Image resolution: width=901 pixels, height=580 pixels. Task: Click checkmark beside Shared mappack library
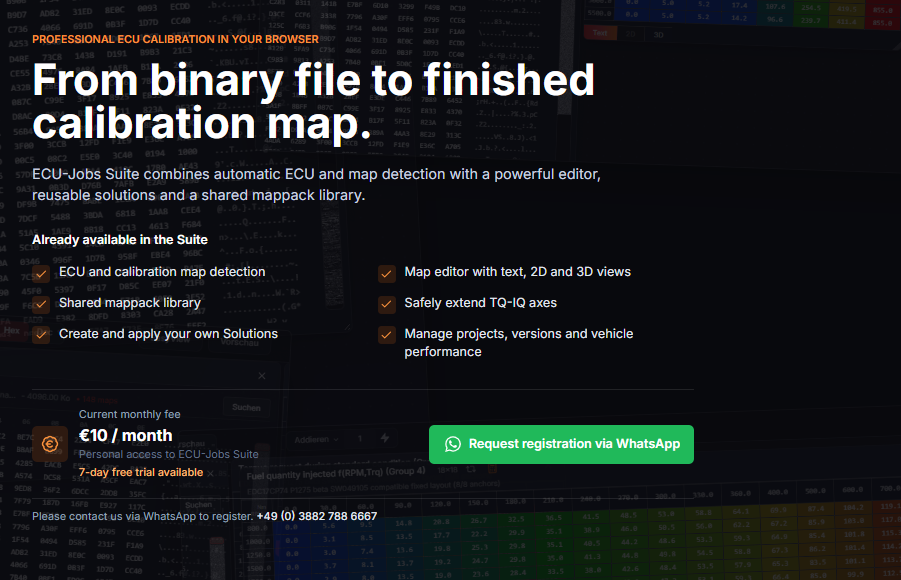[x=41, y=304]
